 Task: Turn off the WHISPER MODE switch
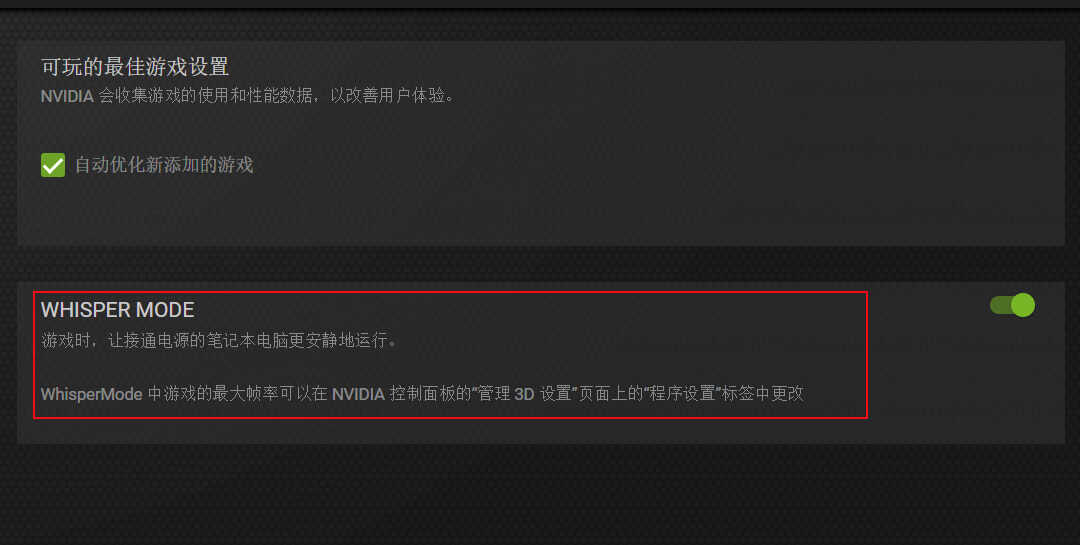(x=1012, y=305)
